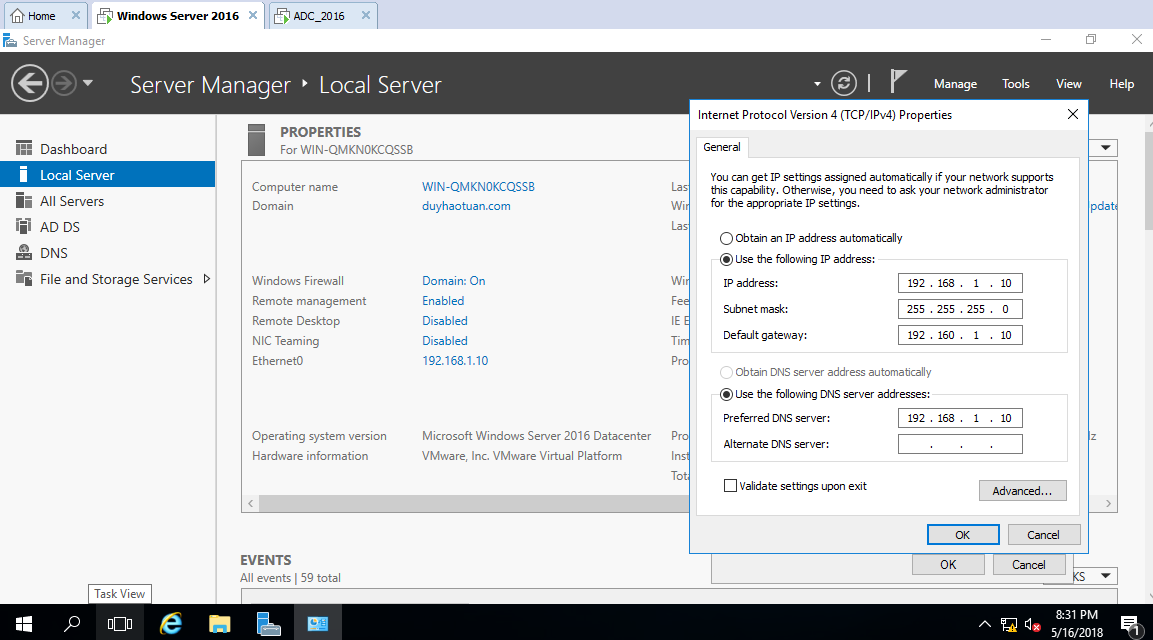Click the computer name WIN-QMKN0KCQSSB link

coord(478,187)
